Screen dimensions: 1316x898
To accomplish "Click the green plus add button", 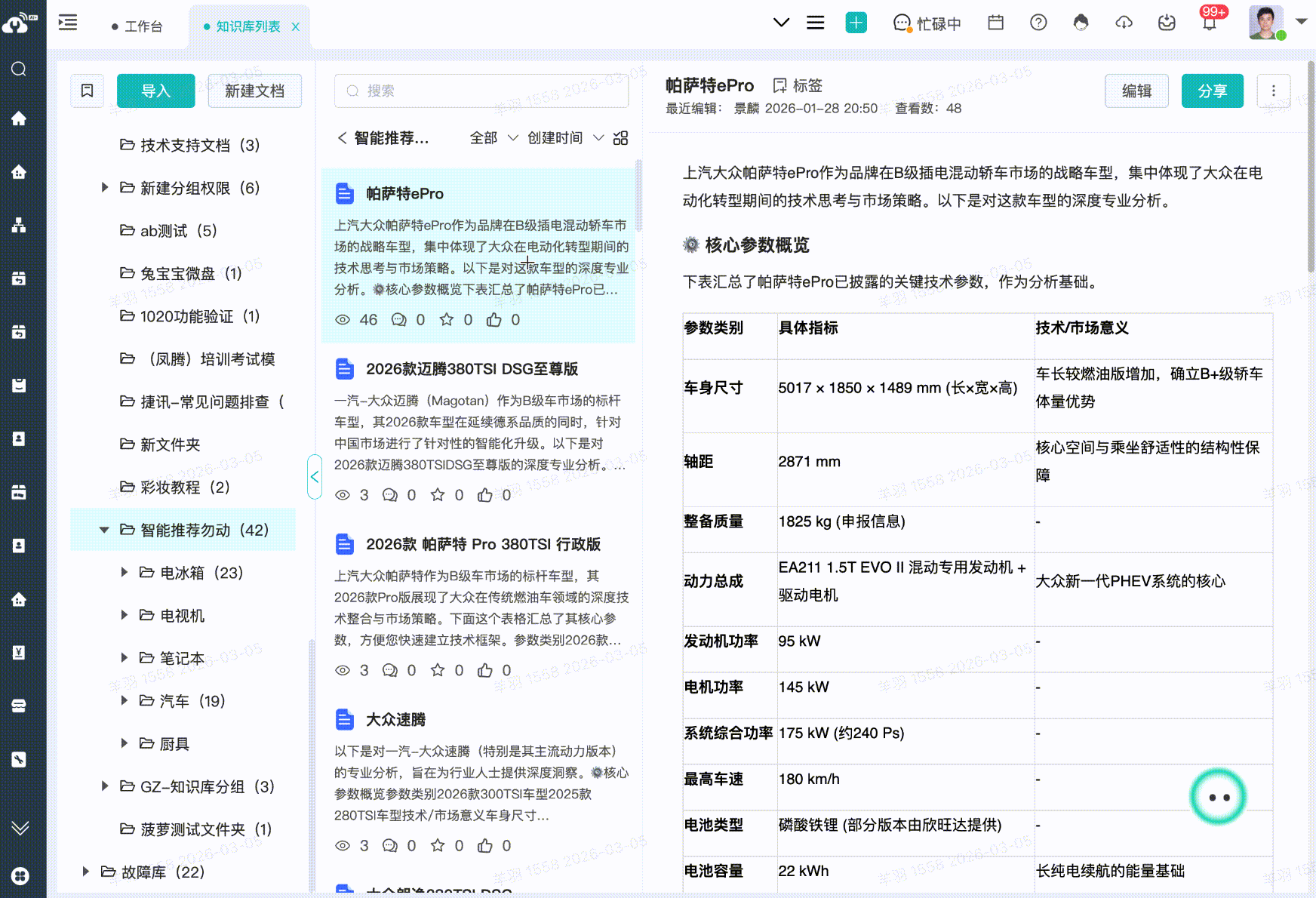I will [x=856, y=23].
